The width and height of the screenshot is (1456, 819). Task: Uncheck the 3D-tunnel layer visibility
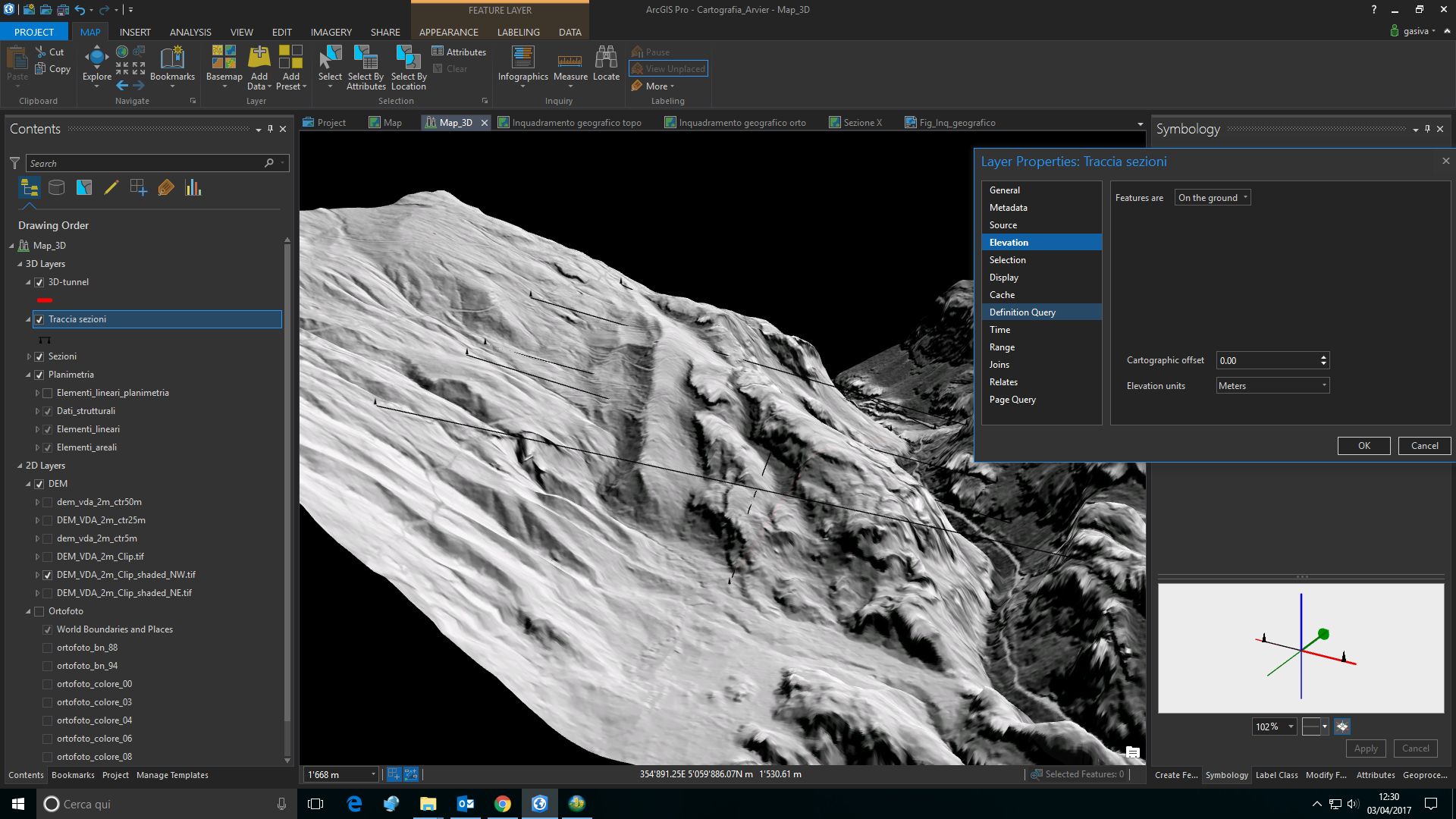tap(39, 282)
